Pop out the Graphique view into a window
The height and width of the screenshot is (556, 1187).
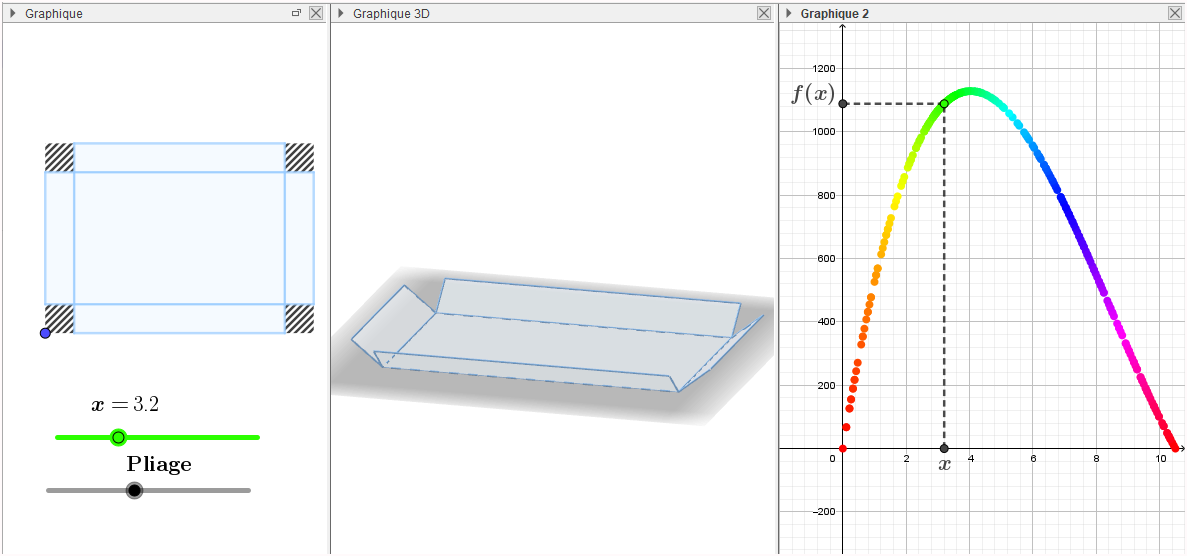click(296, 13)
